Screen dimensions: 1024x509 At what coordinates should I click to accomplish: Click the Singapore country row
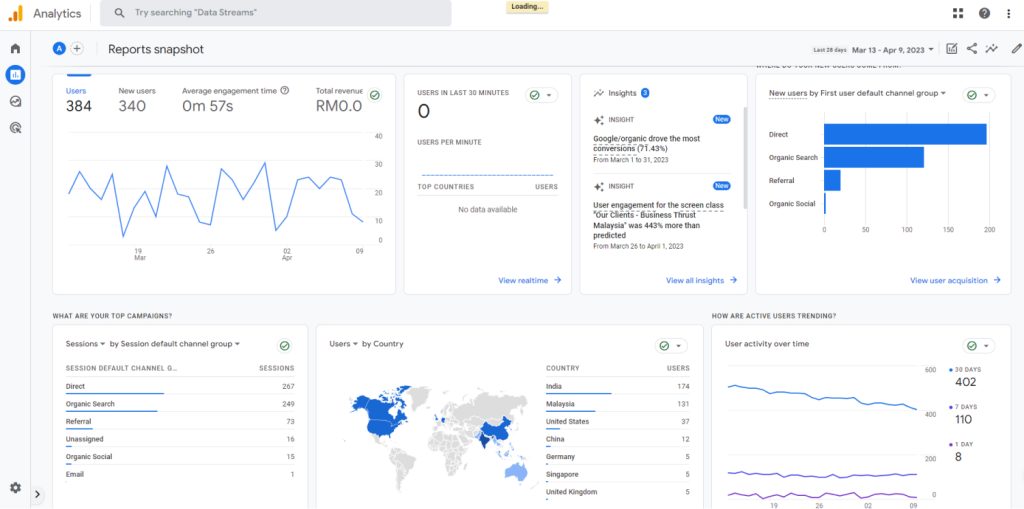(618, 475)
